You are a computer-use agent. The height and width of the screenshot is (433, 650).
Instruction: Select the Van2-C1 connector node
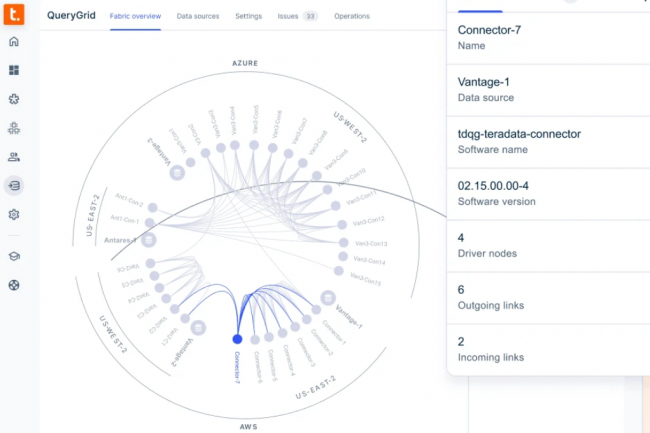coord(185,318)
